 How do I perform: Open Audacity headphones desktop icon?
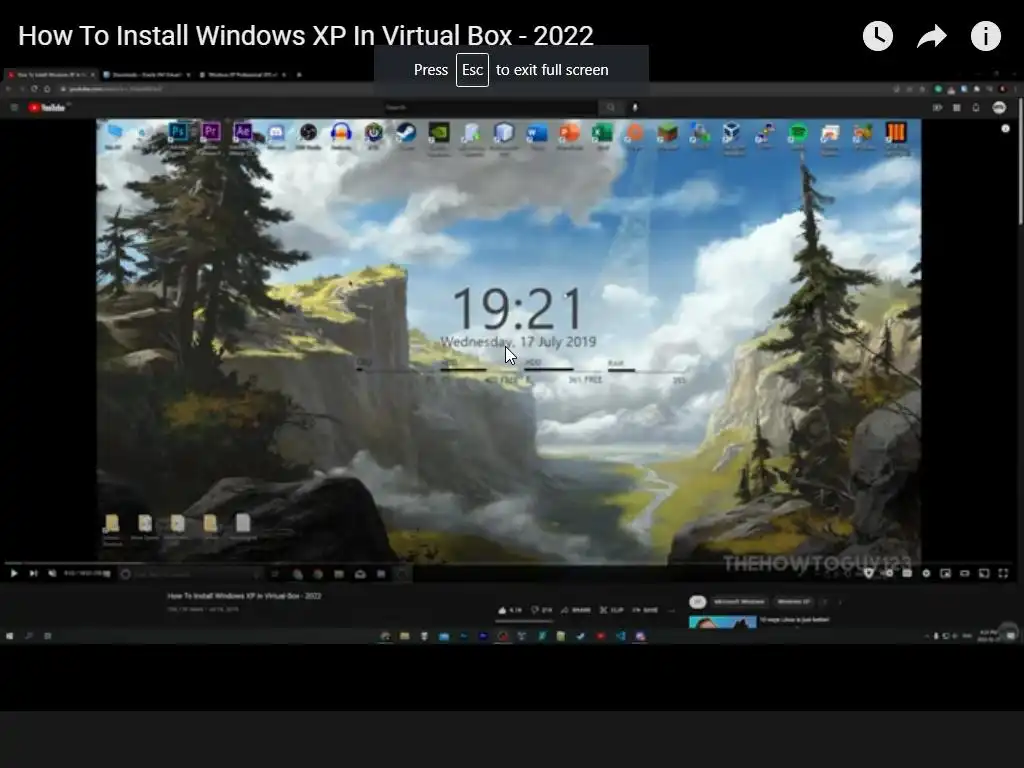pyautogui.click(x=341, y=133)
